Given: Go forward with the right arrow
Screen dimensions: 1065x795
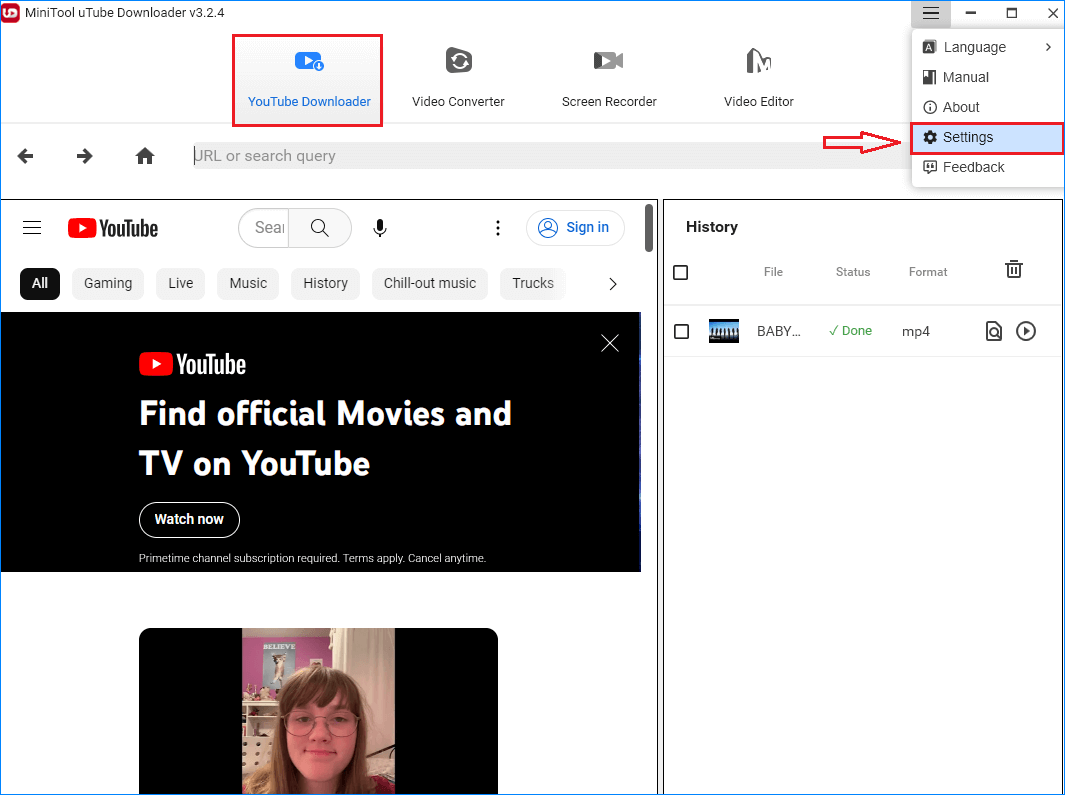Looking at the screenshot, I should tap(85, 156).
